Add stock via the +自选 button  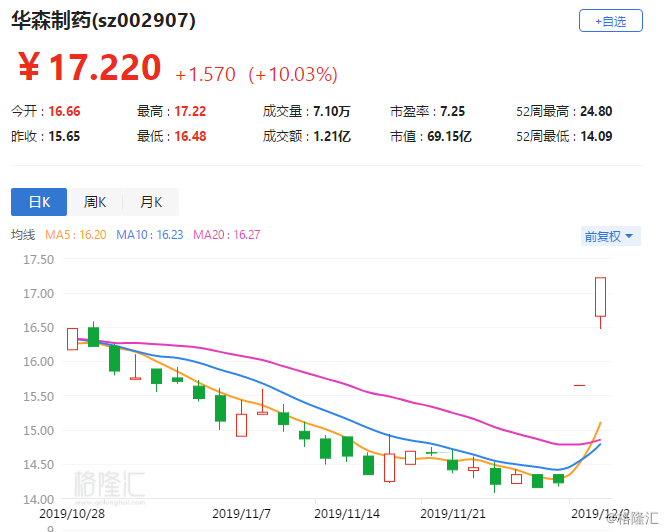[x=610, y=21]
